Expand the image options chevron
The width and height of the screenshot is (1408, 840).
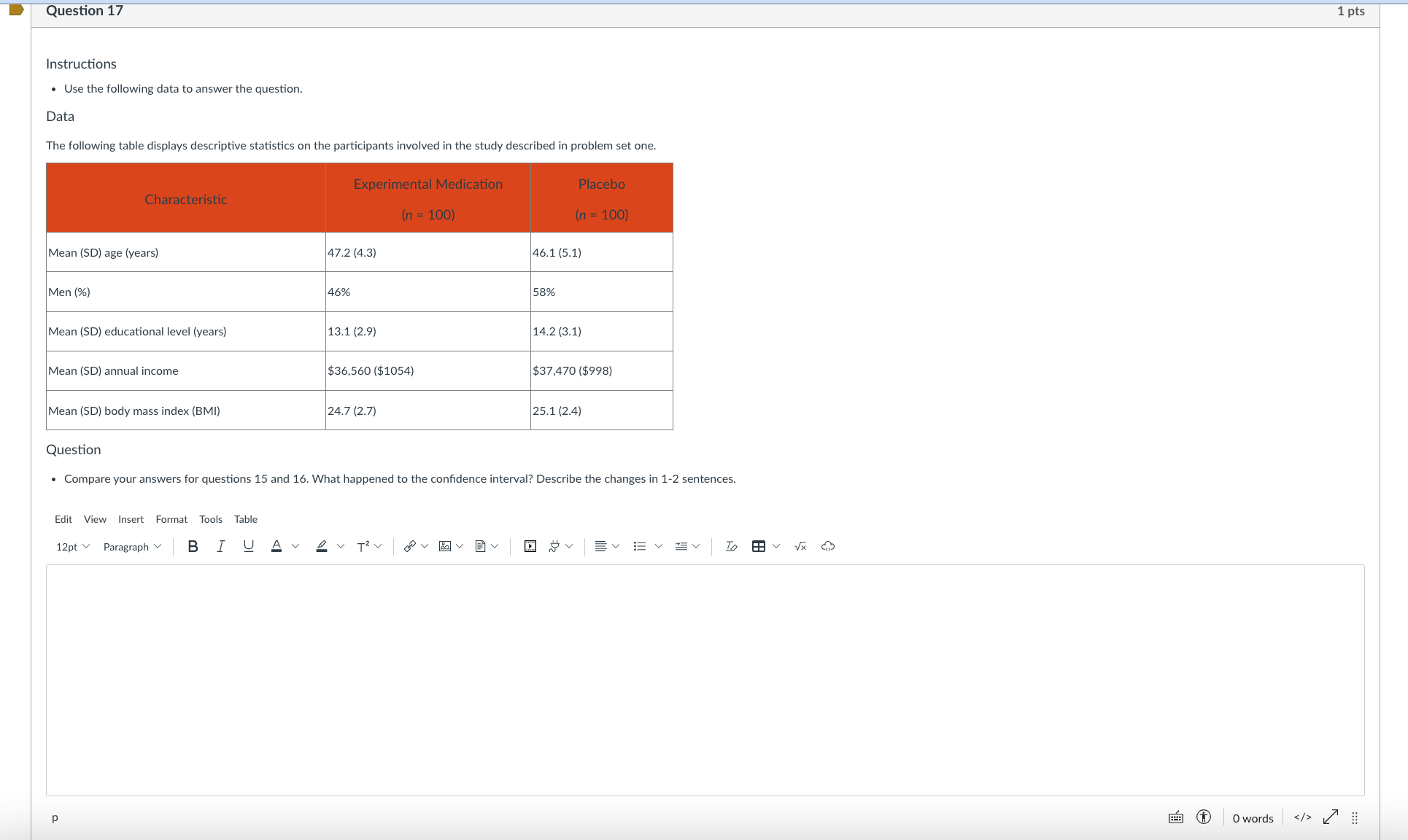click(460, 546)
